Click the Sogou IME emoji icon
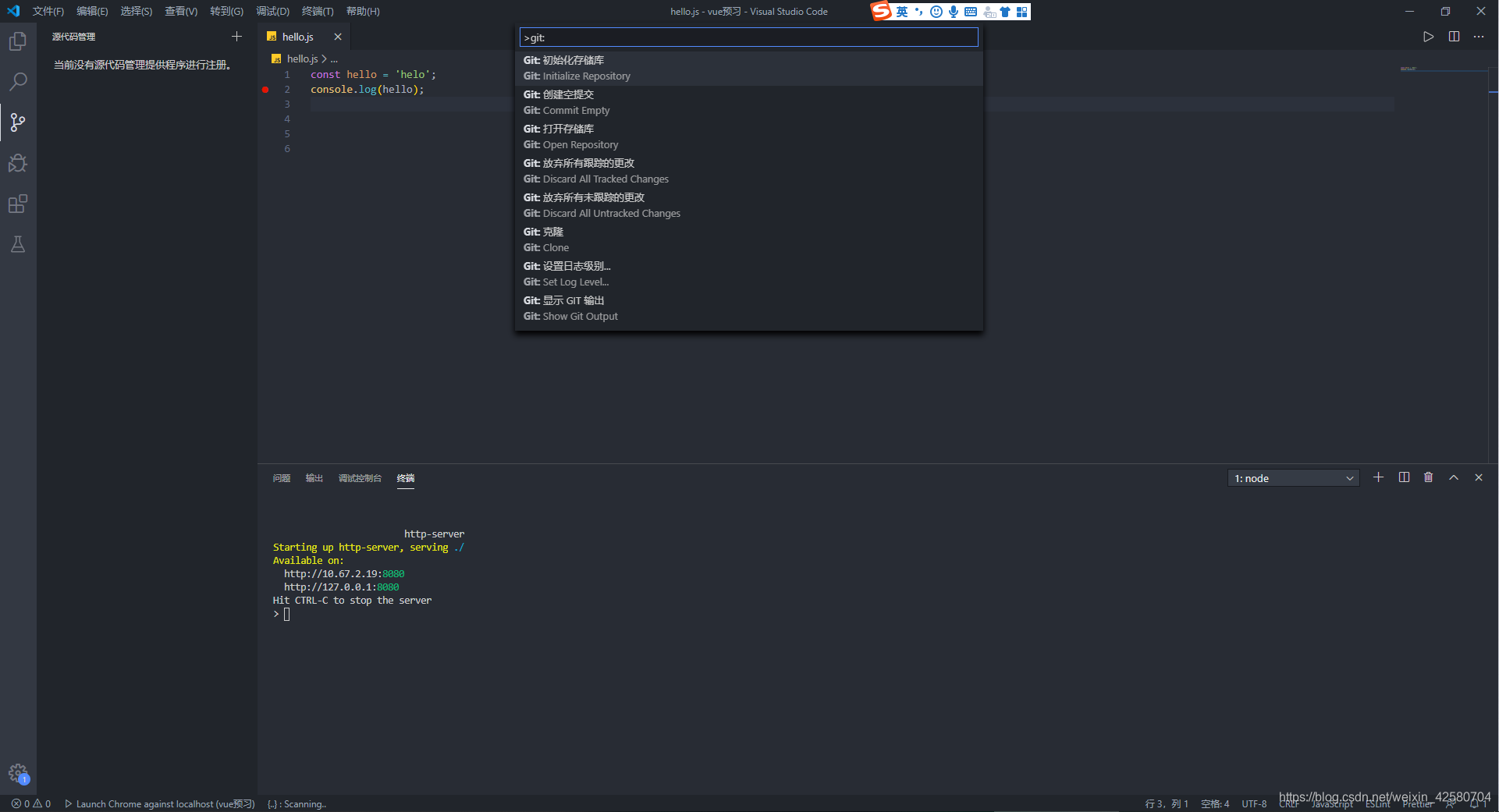Image resolution: width=1499 pixels, height=812 pixels. click(936, 12)
